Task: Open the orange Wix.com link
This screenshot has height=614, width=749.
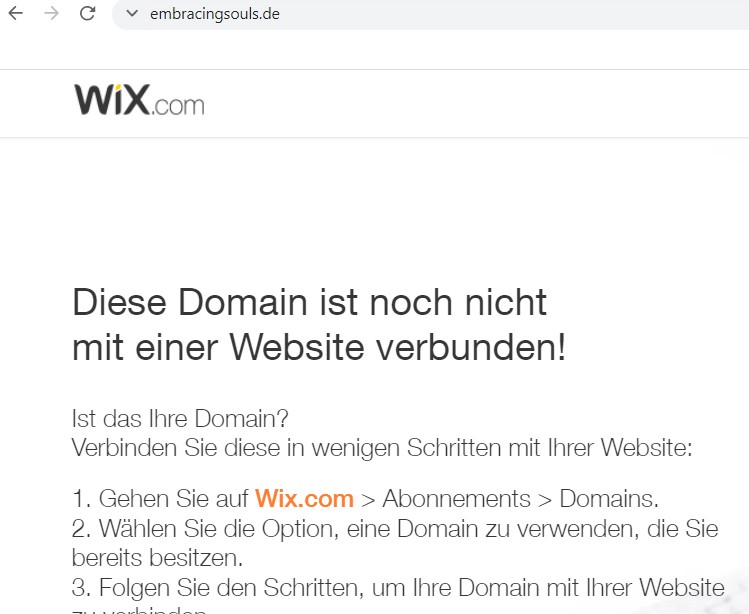Action: click(304, 498)
